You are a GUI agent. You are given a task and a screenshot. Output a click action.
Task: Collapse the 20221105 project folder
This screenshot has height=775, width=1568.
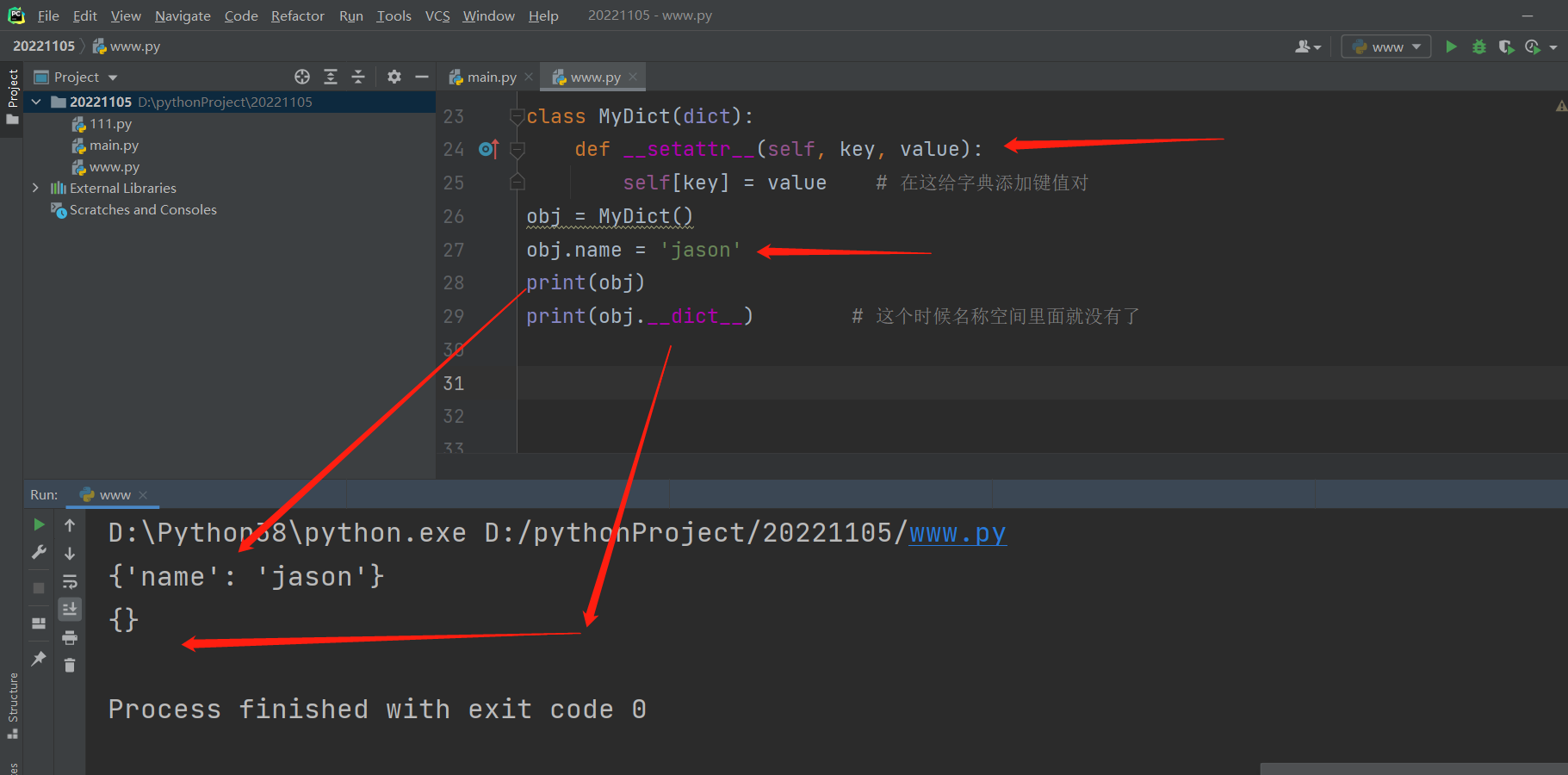click(x=36, y=102)
